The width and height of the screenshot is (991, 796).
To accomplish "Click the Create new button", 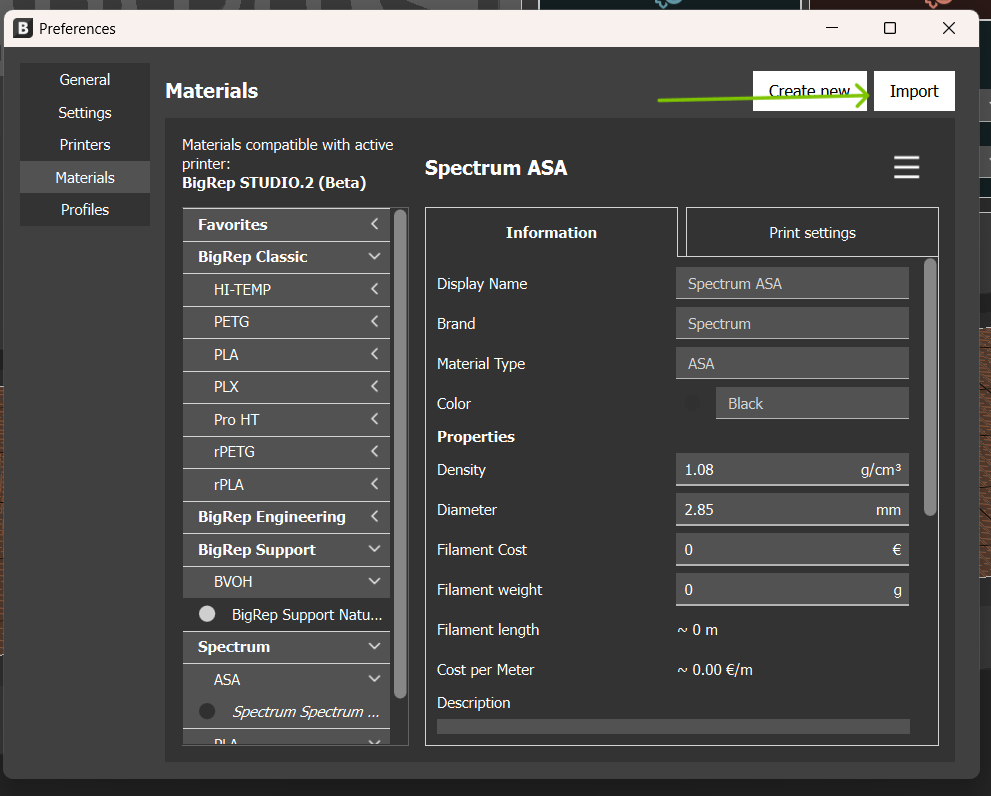I will (810, 91).
